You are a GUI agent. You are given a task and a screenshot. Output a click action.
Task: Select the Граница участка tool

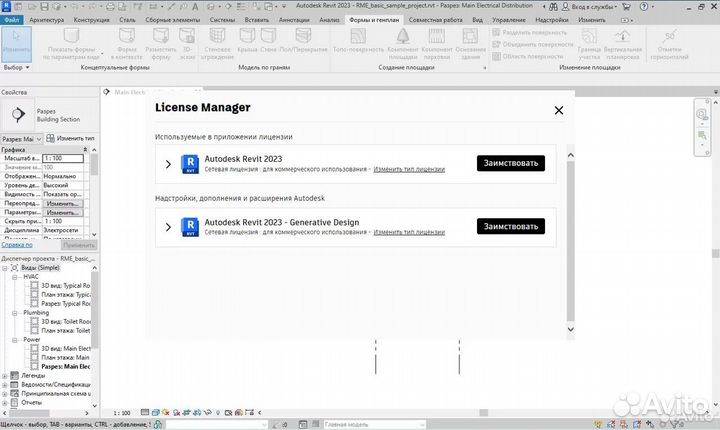click(x=589, y=44)
